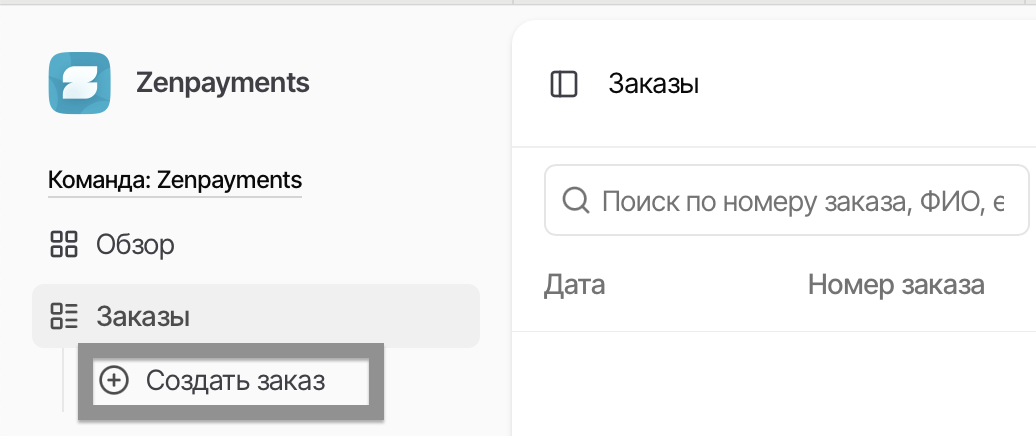
Task: Click the Zenpayments brand name text
Action: click(x=222, y=83)
